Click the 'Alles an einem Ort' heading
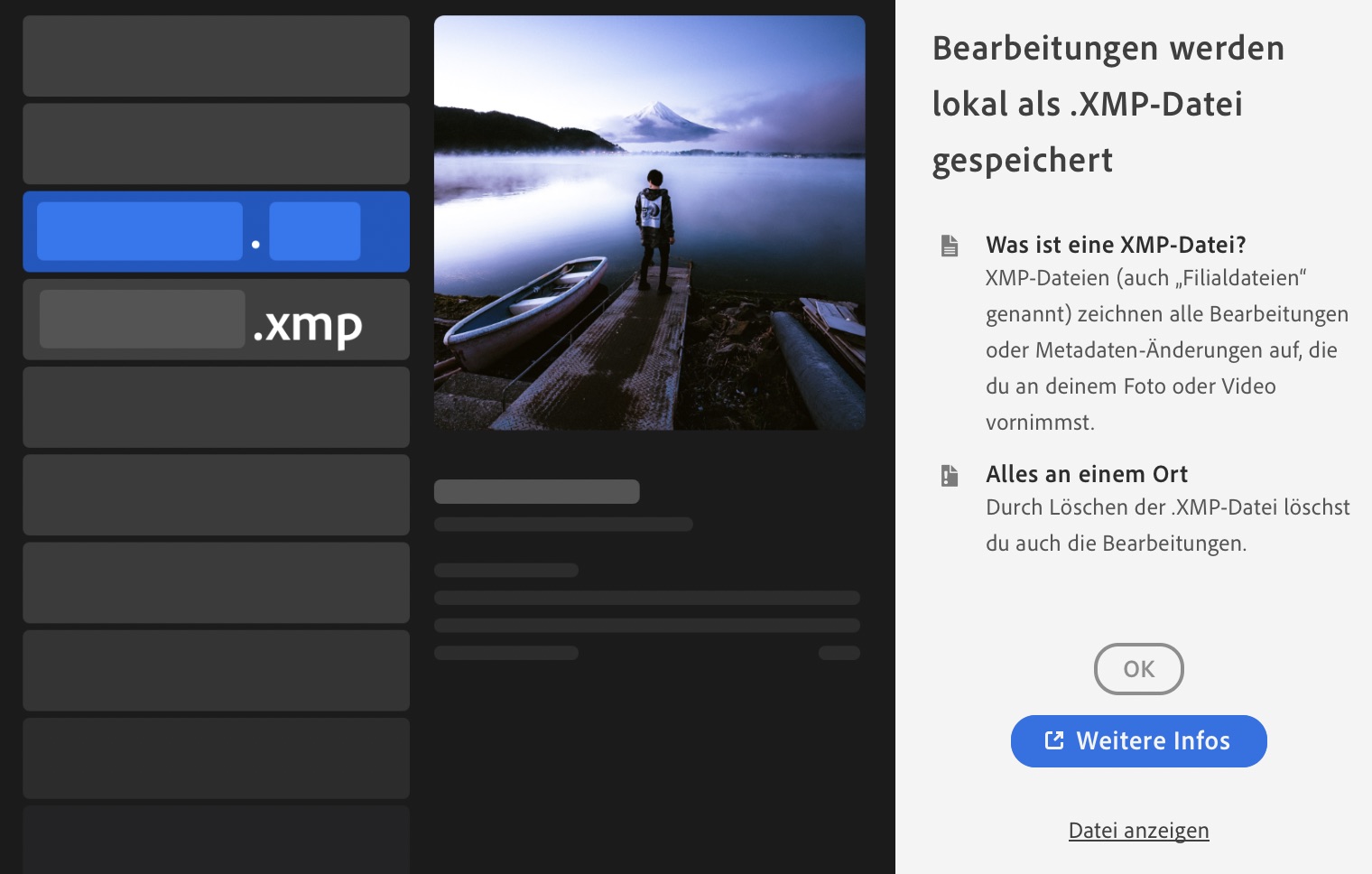This screenshot has width=1372, height=874. [x=1087, y=474]
